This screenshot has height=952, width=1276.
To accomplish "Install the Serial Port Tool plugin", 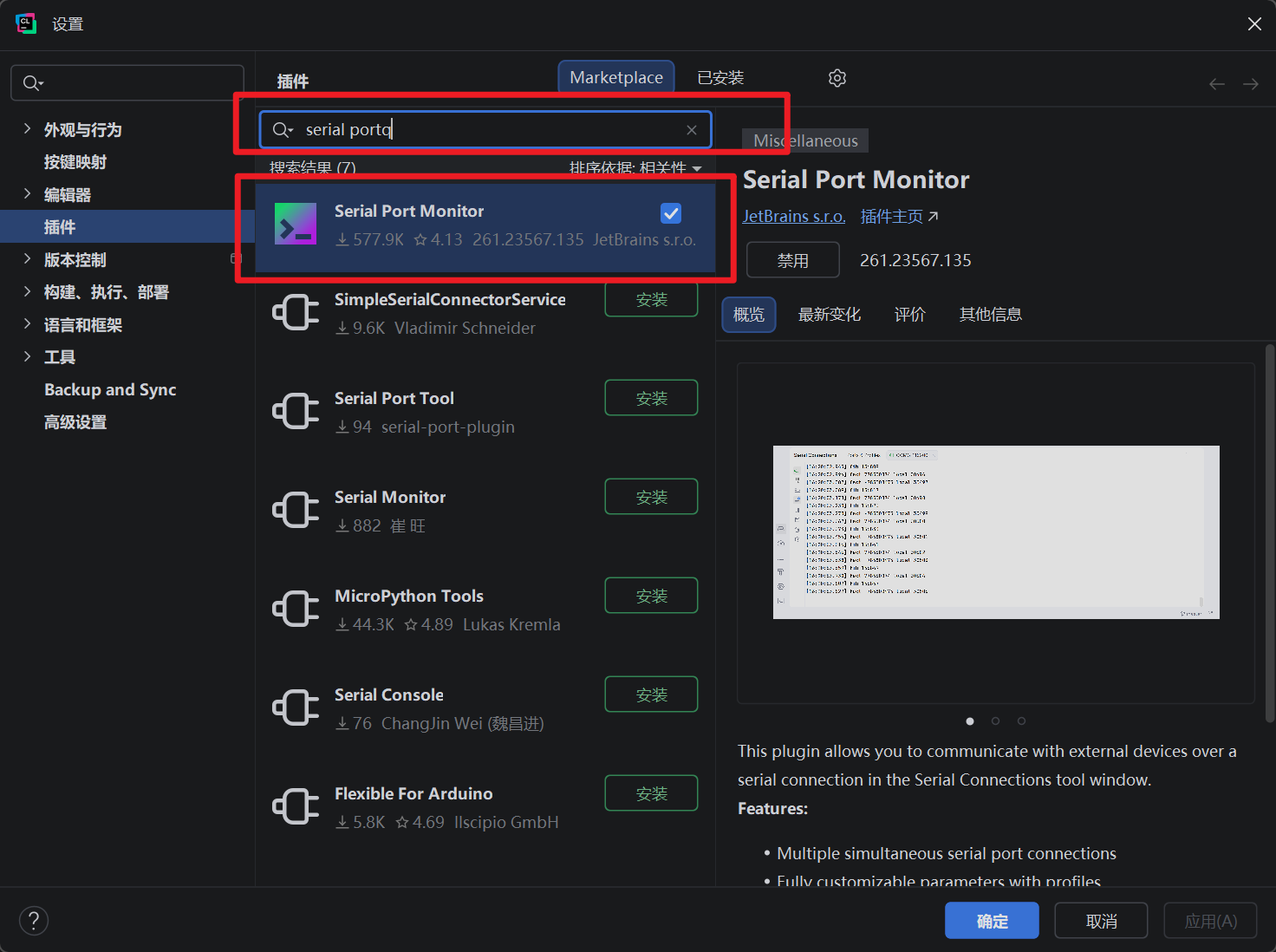I will (x=651, y=398).
